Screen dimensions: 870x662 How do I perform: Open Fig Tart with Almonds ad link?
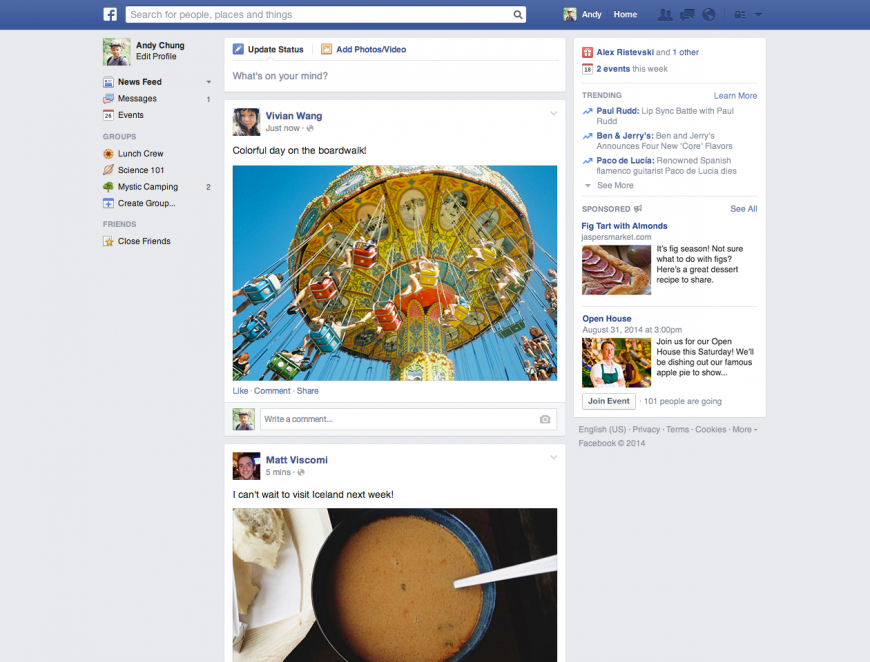pos(624,226)
